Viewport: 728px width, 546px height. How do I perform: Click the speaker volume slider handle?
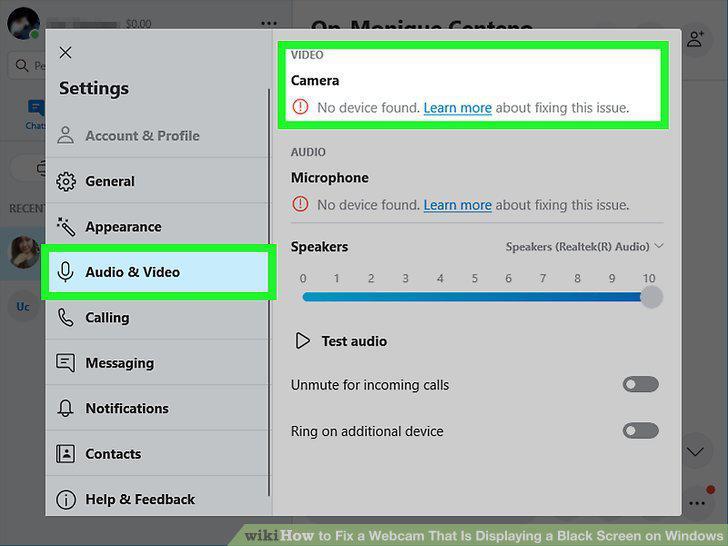tap(651, 297)
